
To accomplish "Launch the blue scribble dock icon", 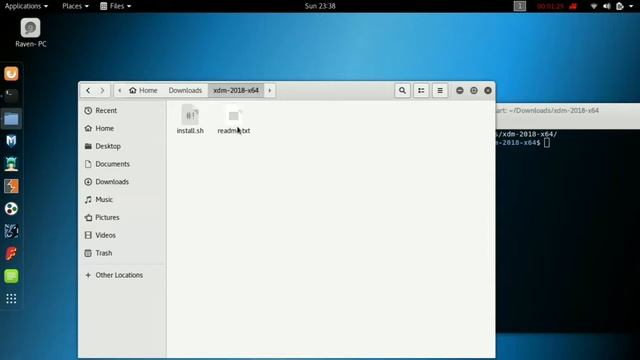I will [x=11, y=231].
